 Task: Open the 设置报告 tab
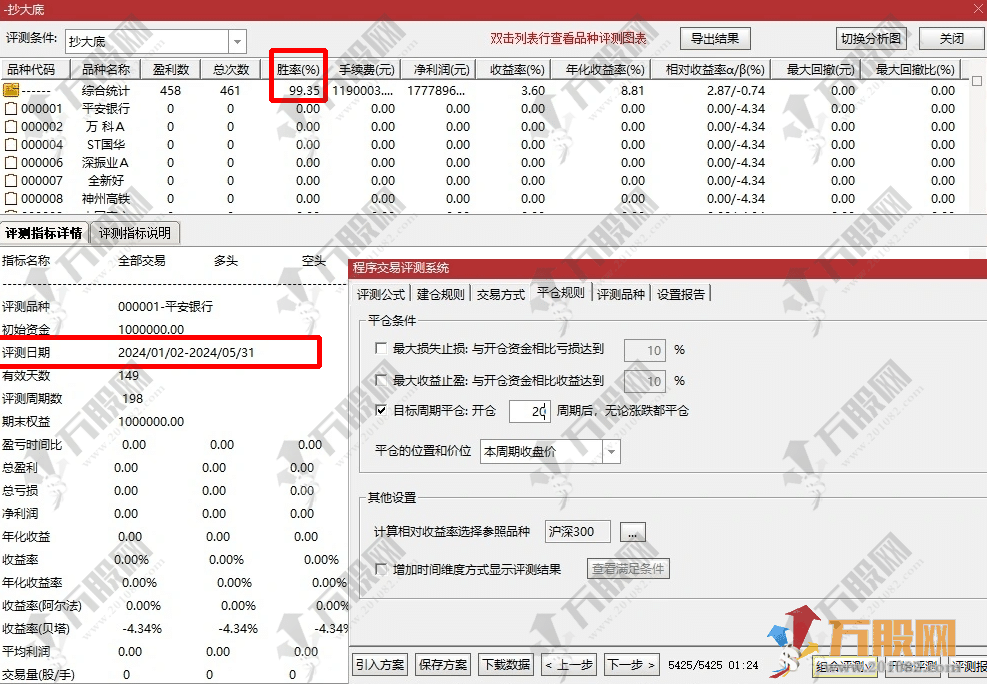point(681,294)
